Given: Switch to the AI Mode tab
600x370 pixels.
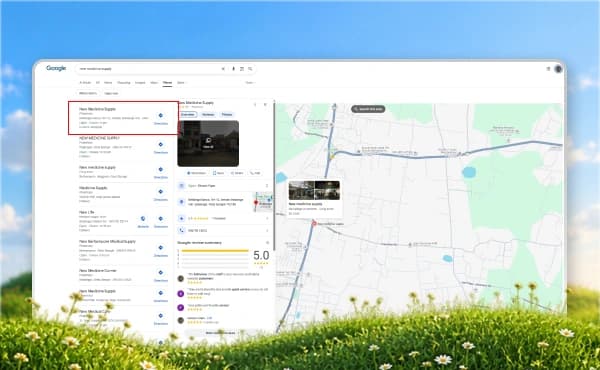Looking at the screenshot, I should coord(85,83).
